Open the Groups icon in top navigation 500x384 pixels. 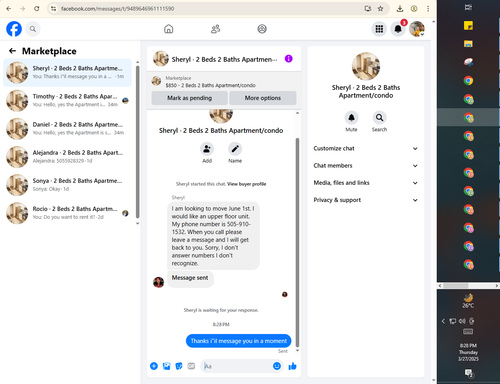(x=262, y=29)
